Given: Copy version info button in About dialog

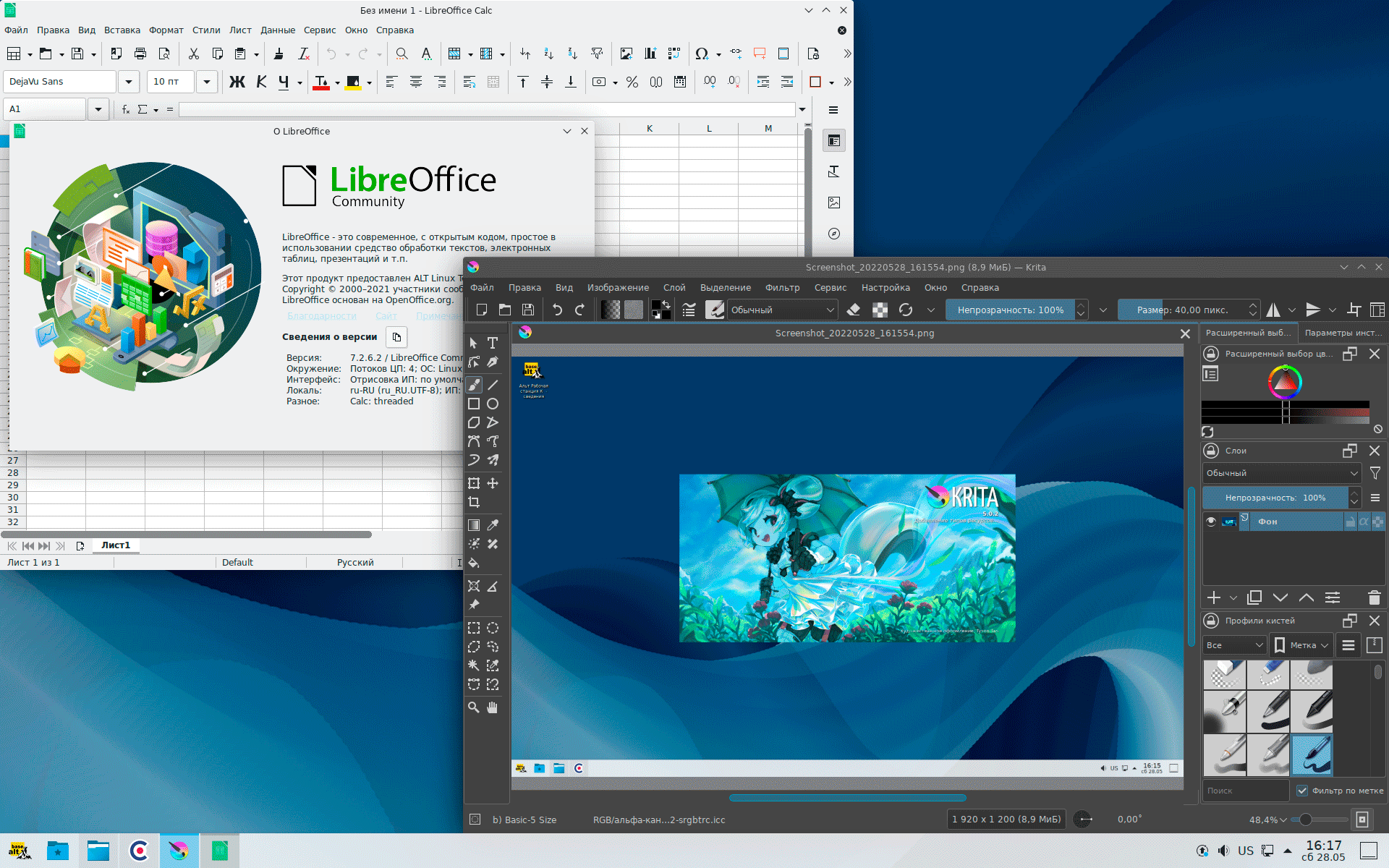Looking at the screenshot, I should tap(396, 337).
